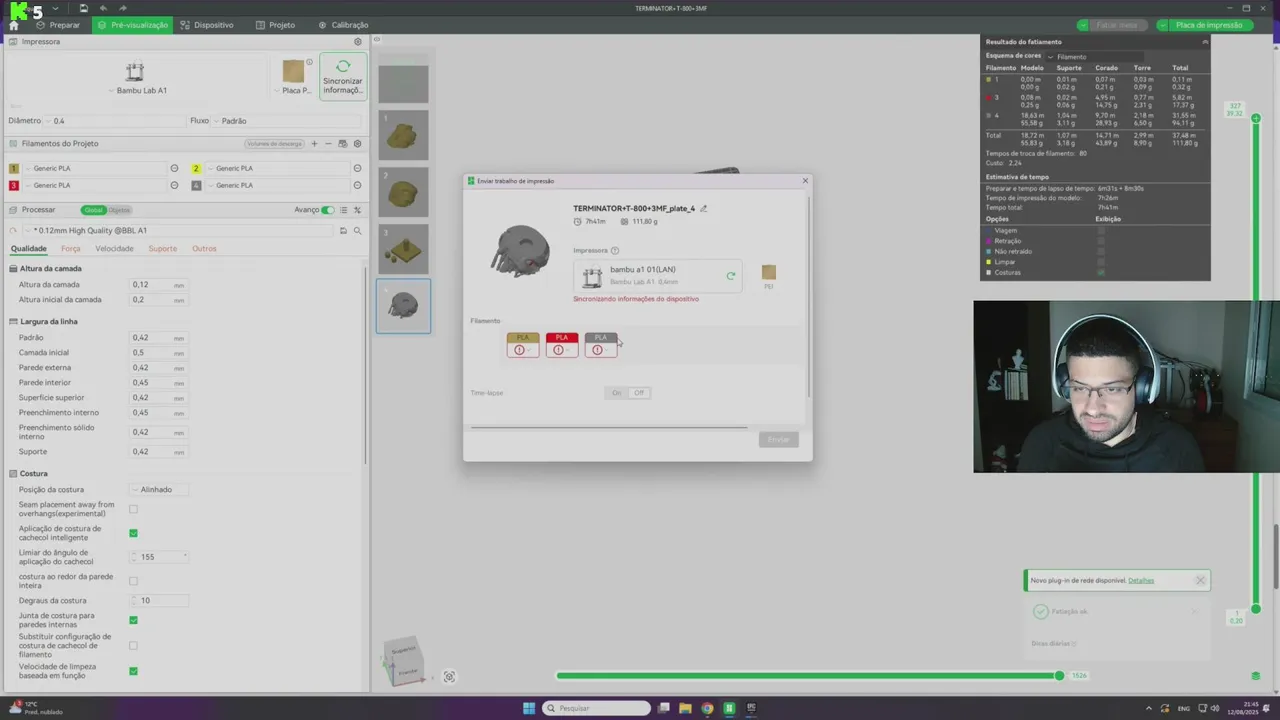Toggle costura ao redor da parede inteira
The height and width of the screenshot is (720, 1280).
pos(133,581)
